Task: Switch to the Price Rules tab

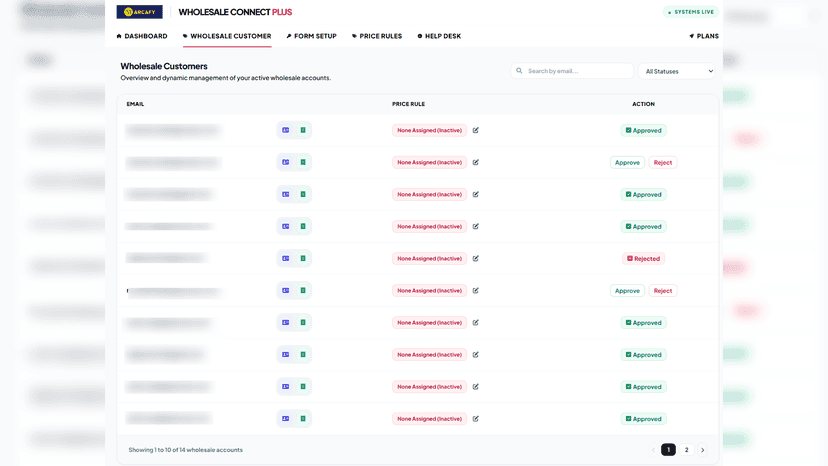Action: tap(377, 36)
